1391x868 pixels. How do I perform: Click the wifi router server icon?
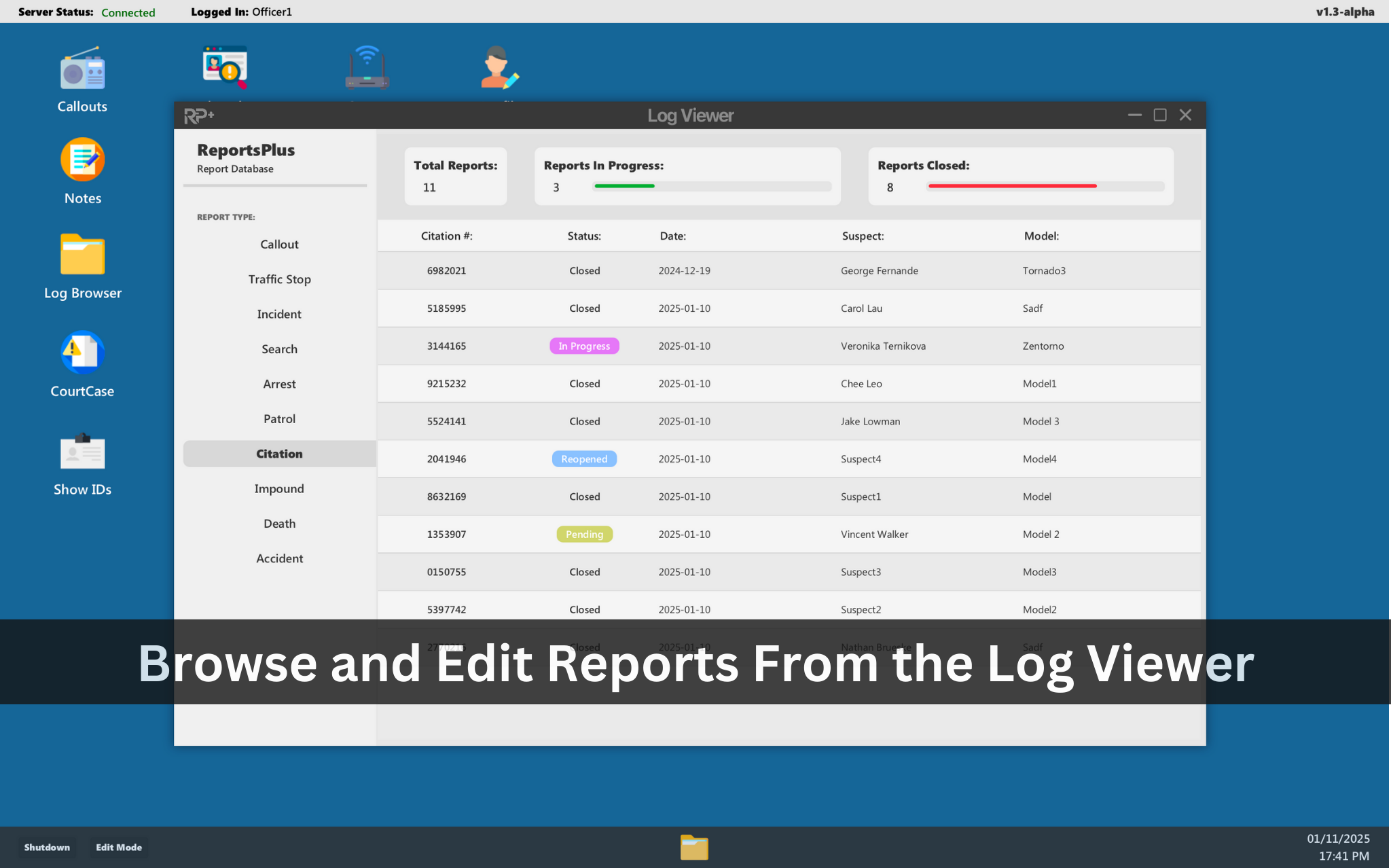[367, 67]
